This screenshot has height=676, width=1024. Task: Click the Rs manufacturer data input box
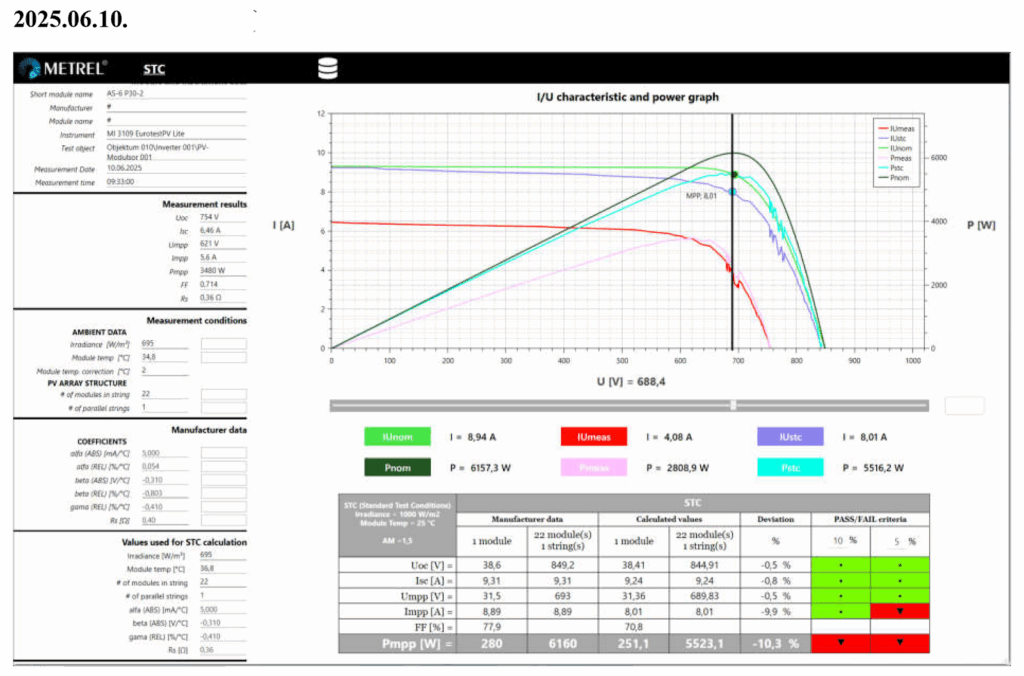[x=223, y=519]
